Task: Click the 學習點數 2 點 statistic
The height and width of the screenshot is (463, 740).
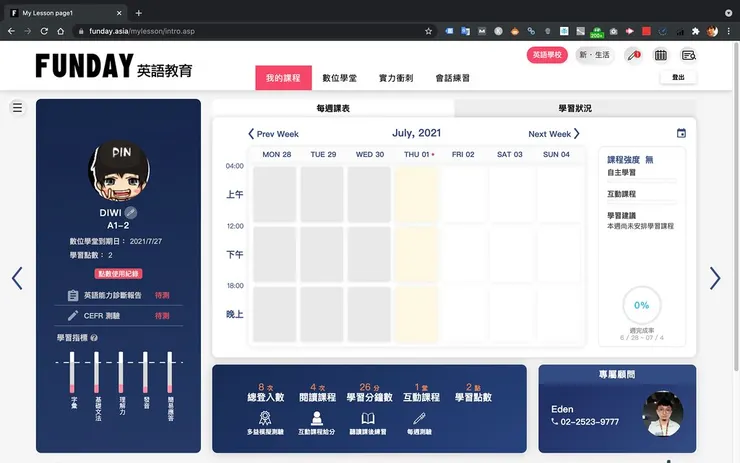Action: pyautogui.click(x=473, y=393)
